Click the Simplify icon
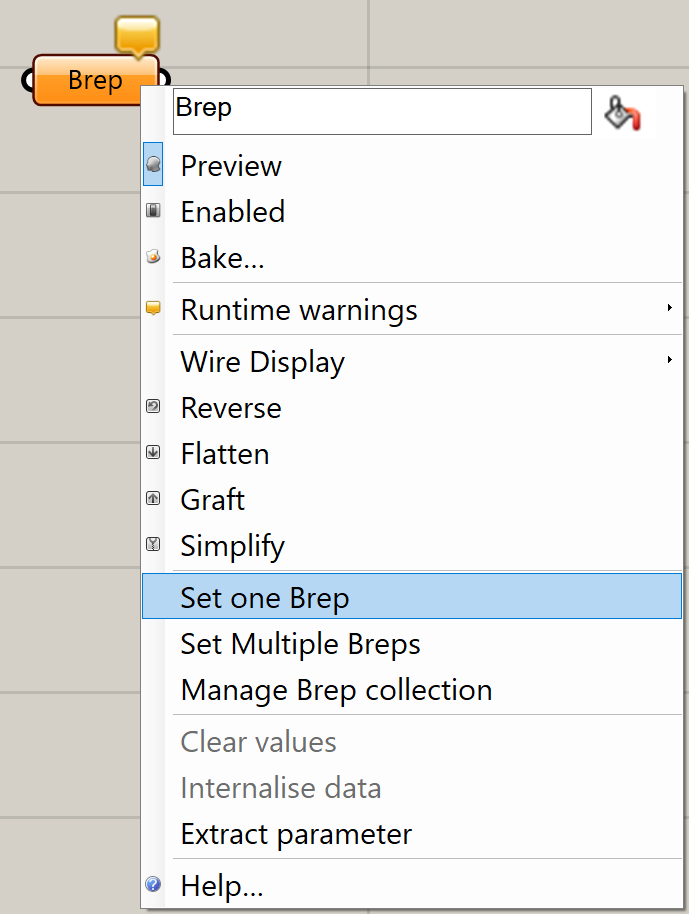The height and width of the screenshot is (914, 689). coord(153,545)
